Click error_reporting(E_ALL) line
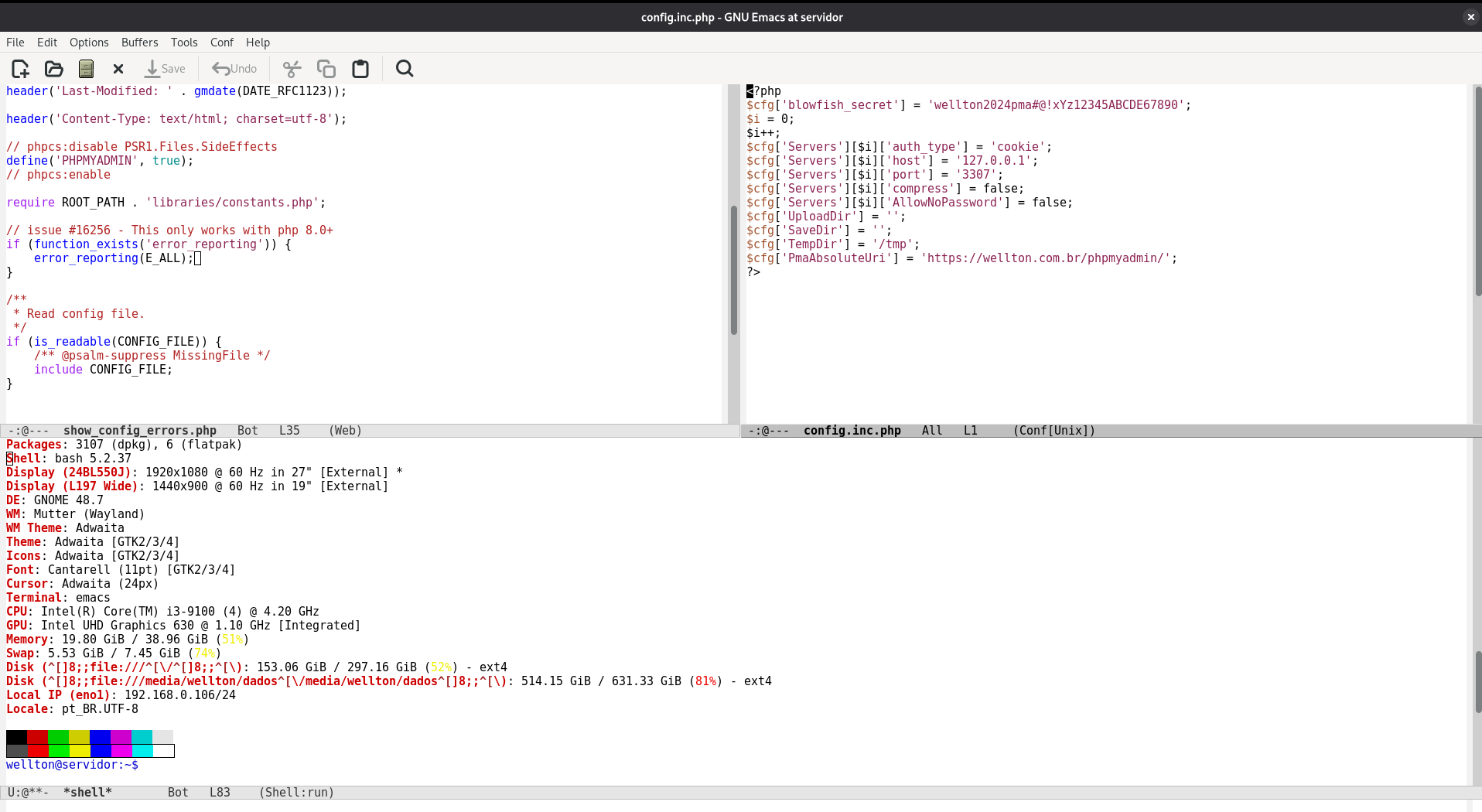 pyautogui.click(x=114, y=258)
